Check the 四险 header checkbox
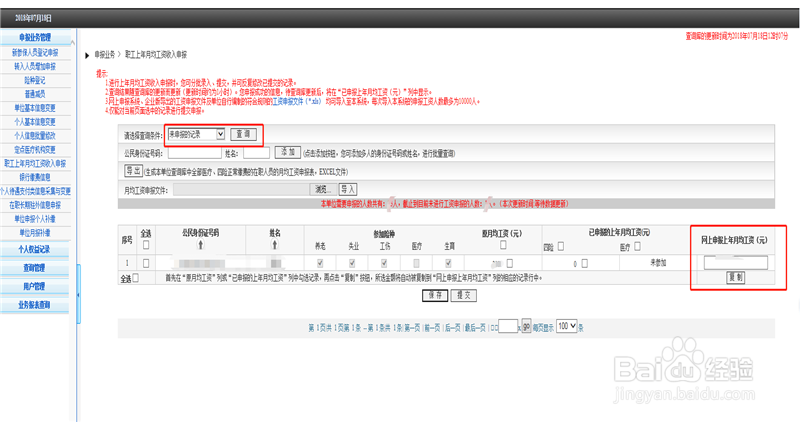The height and width of the screenshot is (422, 800). coord(561,246)
